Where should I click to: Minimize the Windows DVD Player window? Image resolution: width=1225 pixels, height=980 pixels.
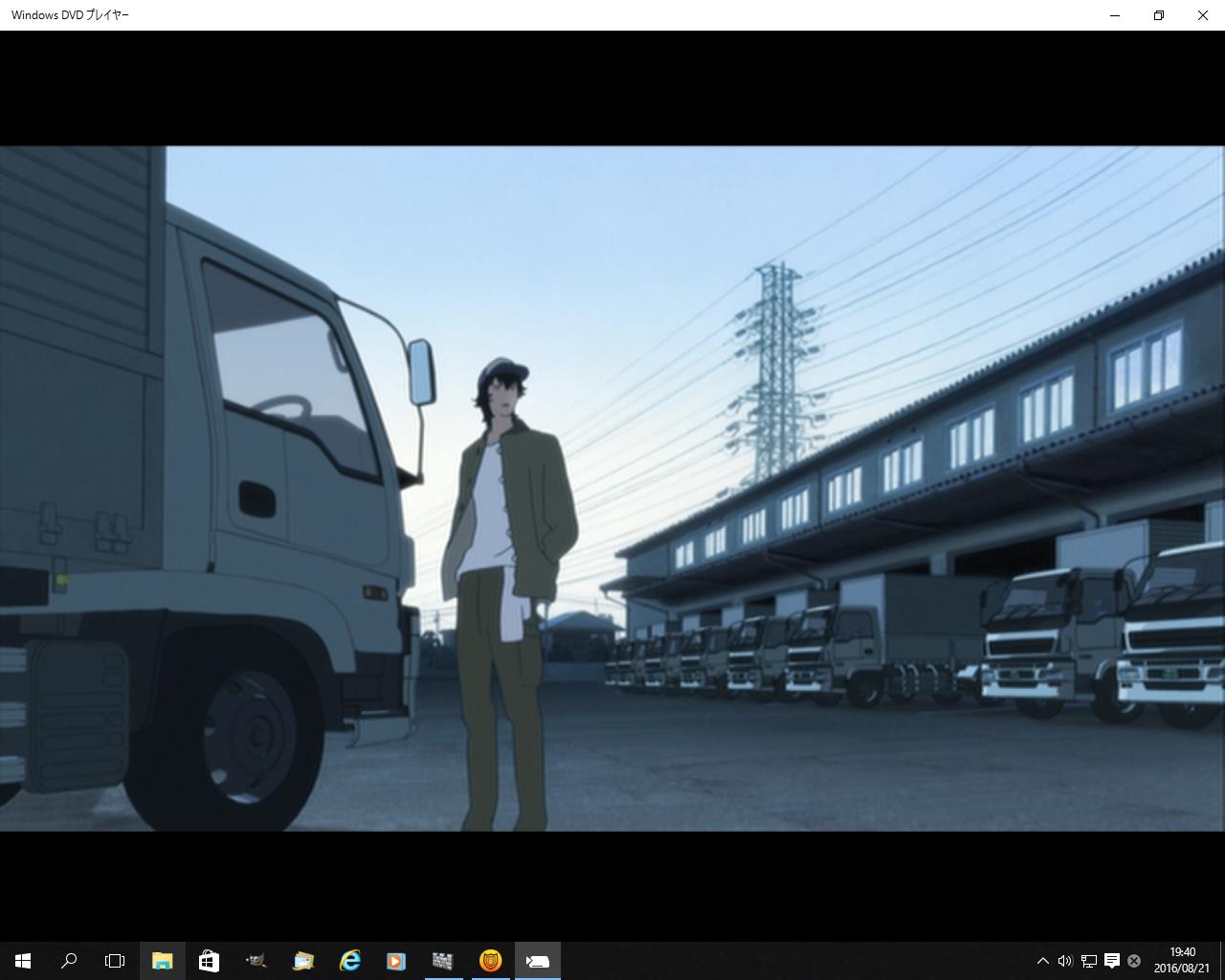[1115, 15]
